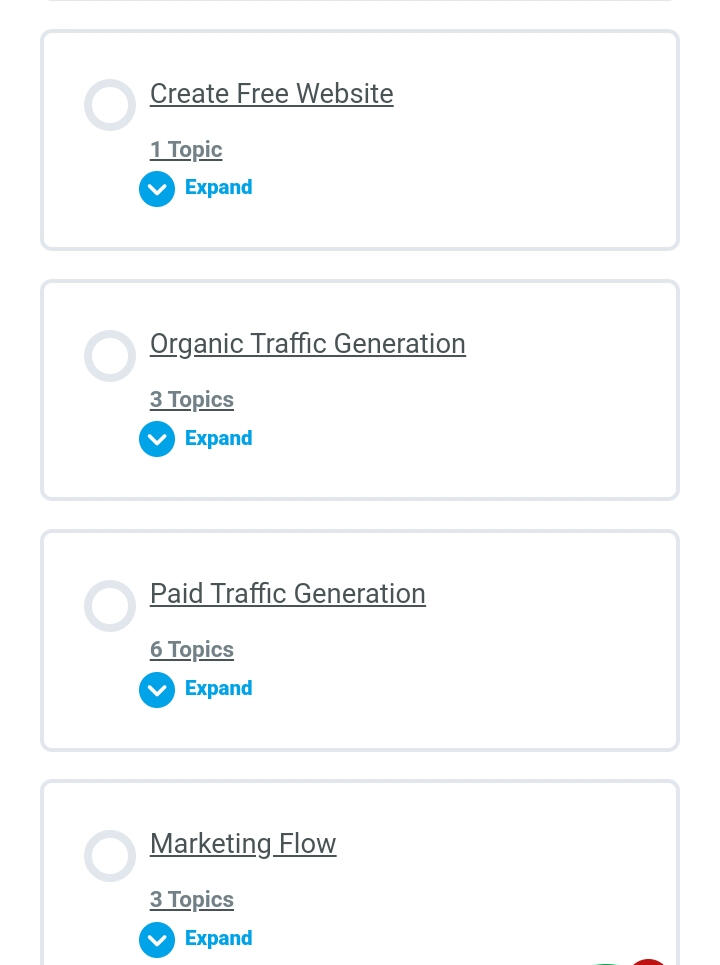Screen dimensions: 720x965
Task: Expand the Create Free Website lesson via Expand label
Action: pyautogui.click(x=218, y=188)
